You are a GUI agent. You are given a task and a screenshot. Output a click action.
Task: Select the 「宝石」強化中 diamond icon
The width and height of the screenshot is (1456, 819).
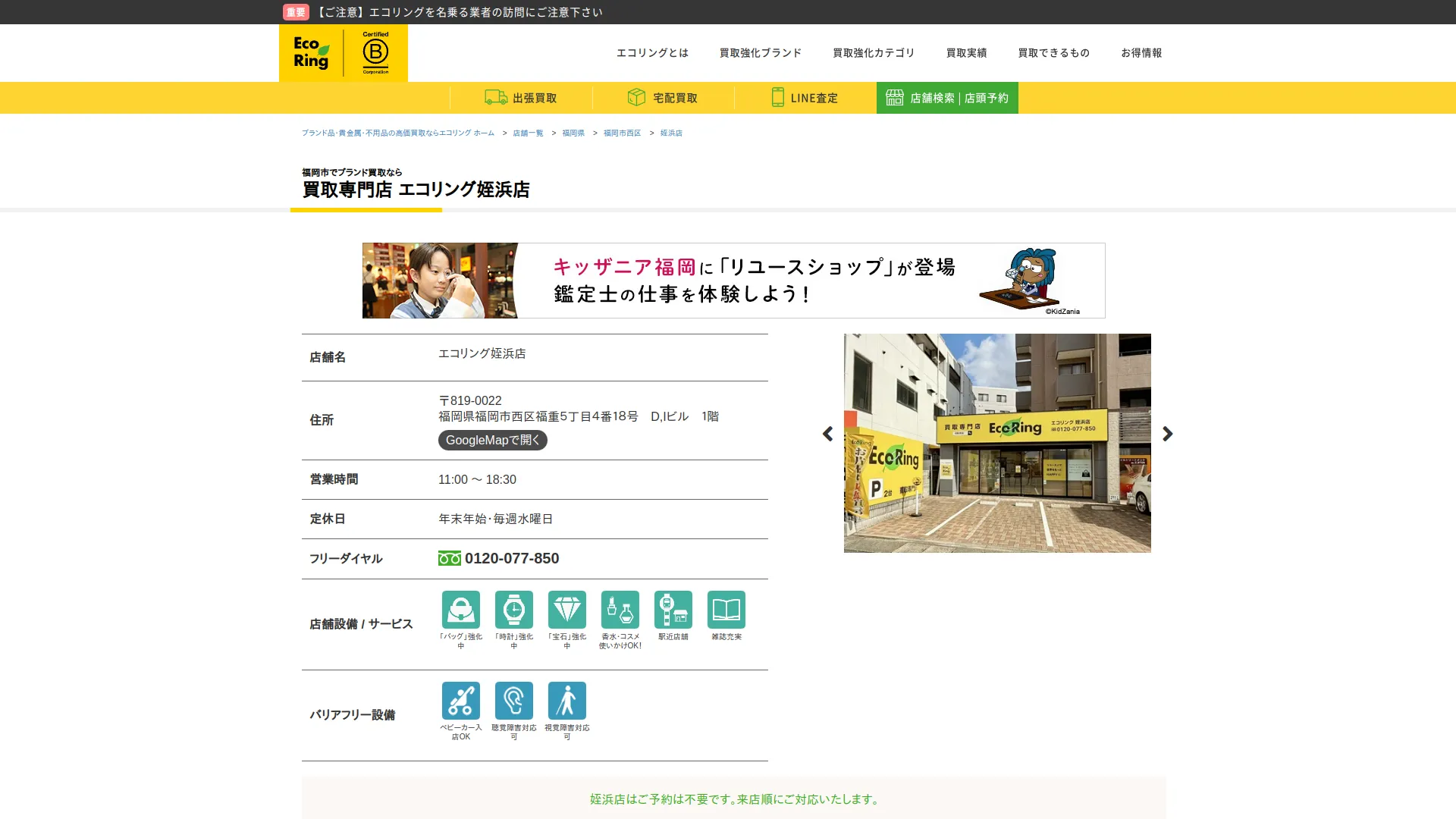tap(567, 610)
